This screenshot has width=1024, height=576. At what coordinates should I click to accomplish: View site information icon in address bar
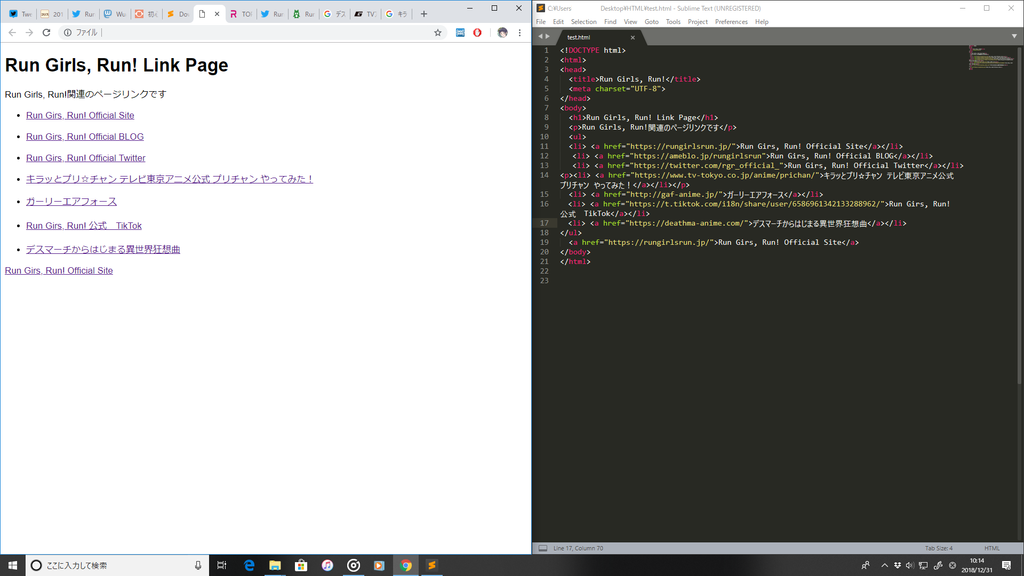(67, 33)
